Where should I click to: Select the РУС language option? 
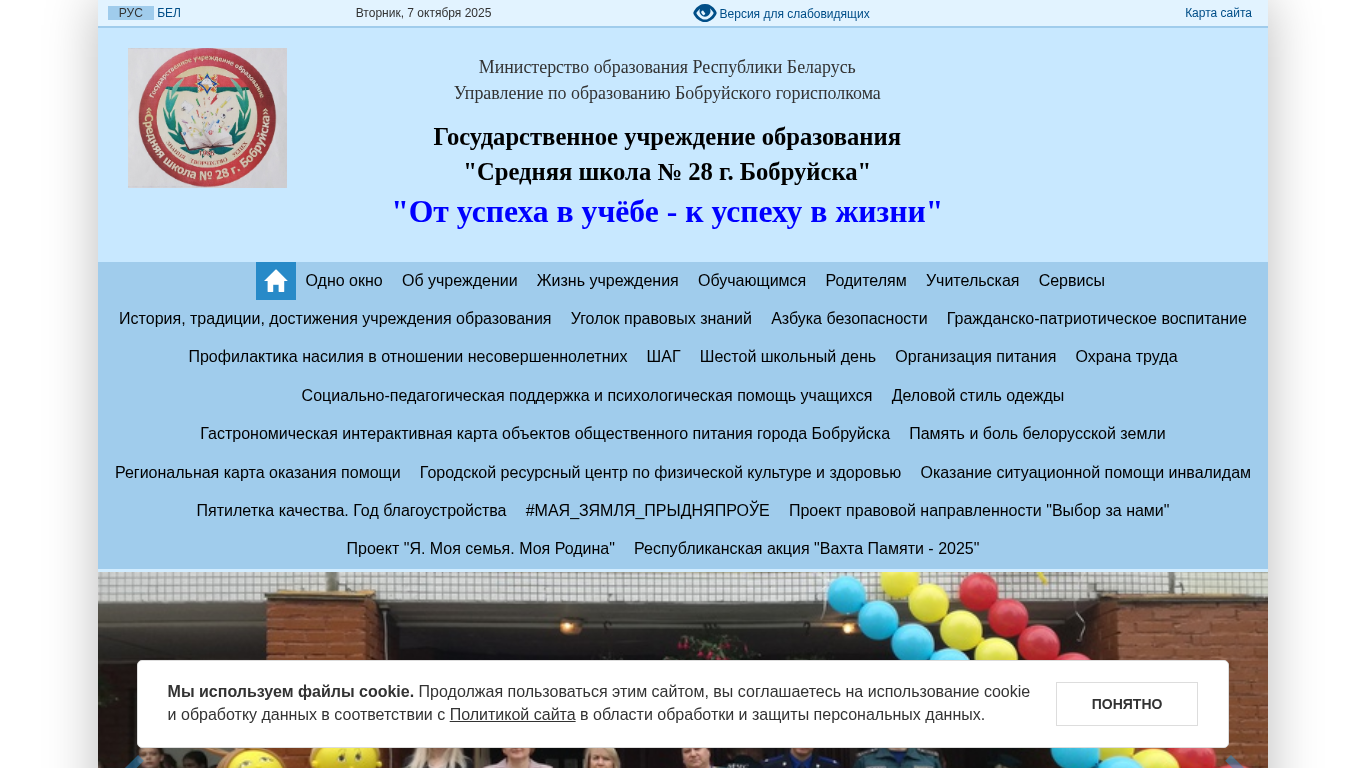[x=130, y=13]
